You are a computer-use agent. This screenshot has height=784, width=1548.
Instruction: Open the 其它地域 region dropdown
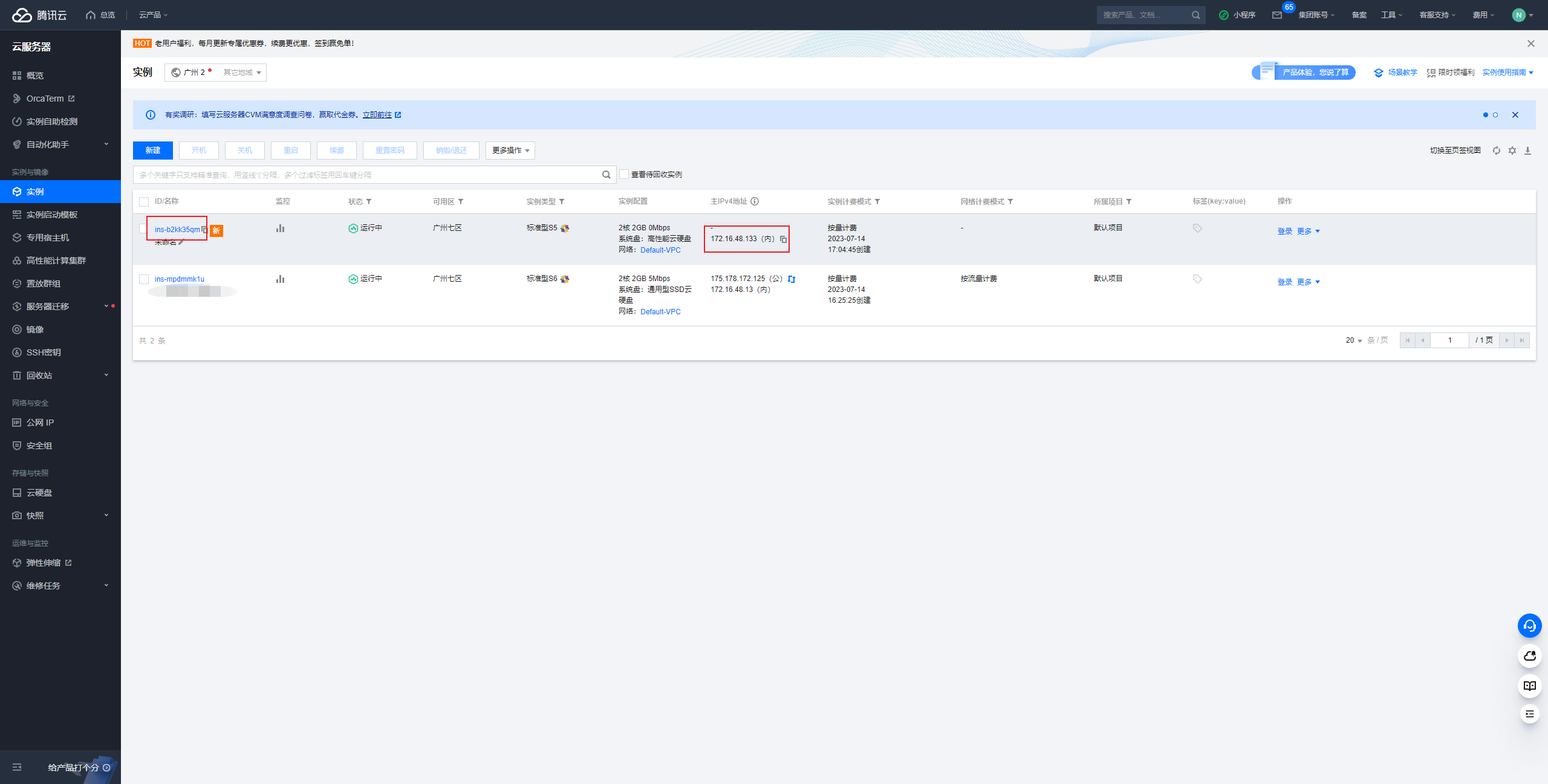(242, 73)
